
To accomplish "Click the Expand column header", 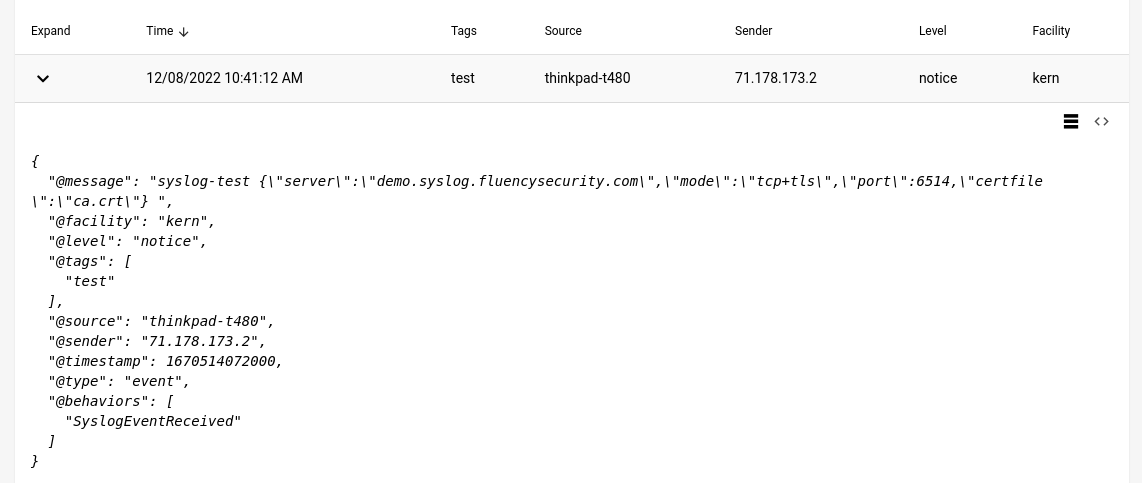I will (x=50, y=31).
